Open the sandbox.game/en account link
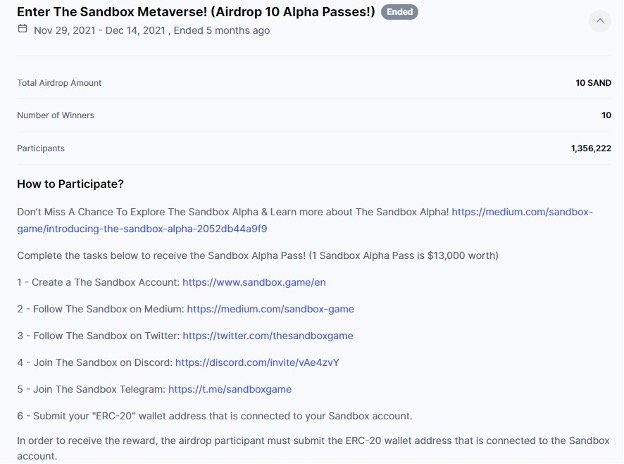The width and height of the screenshot is (624, 464). coord(254,282)
